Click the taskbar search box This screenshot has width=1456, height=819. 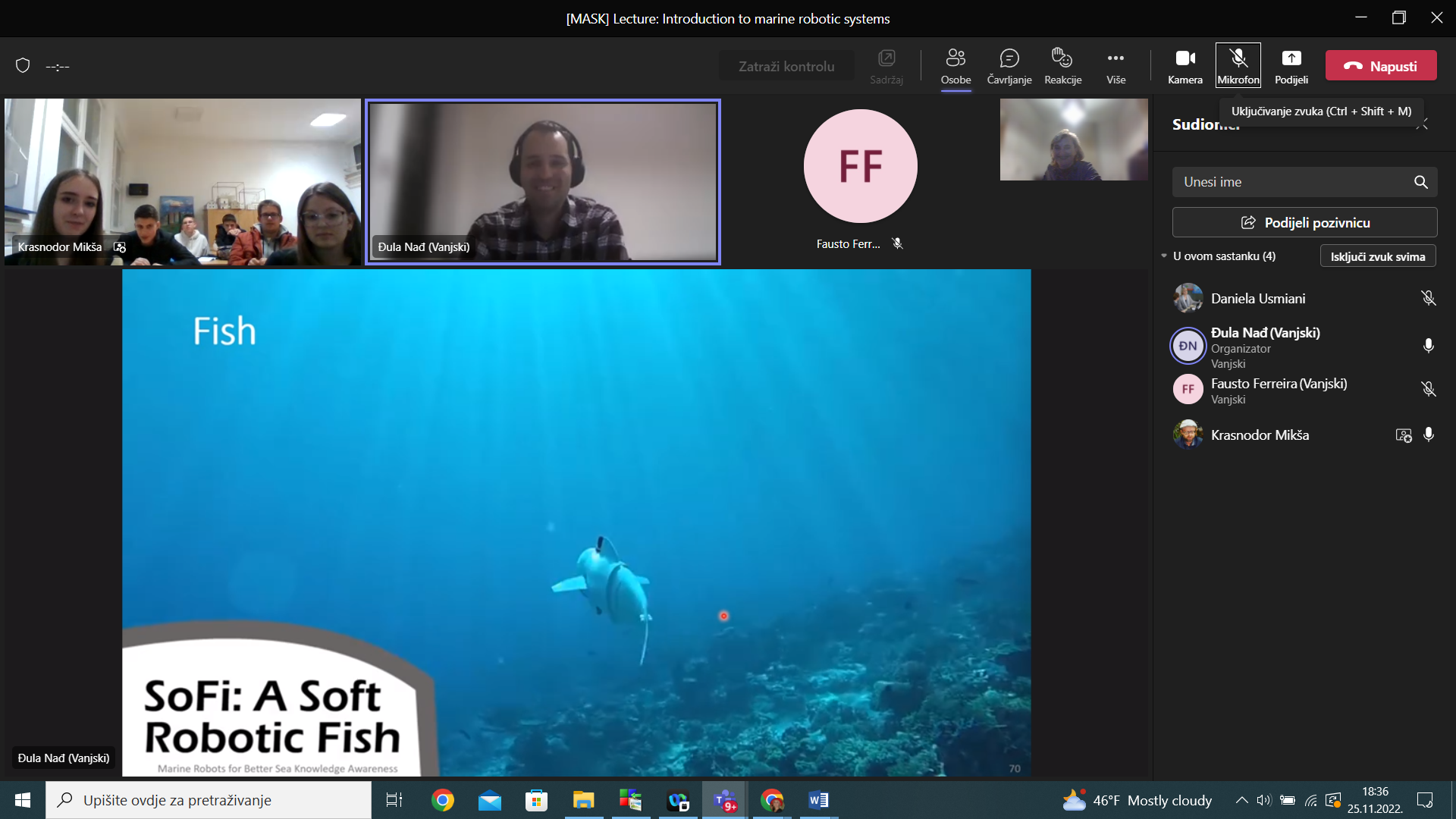click(209, 800)
